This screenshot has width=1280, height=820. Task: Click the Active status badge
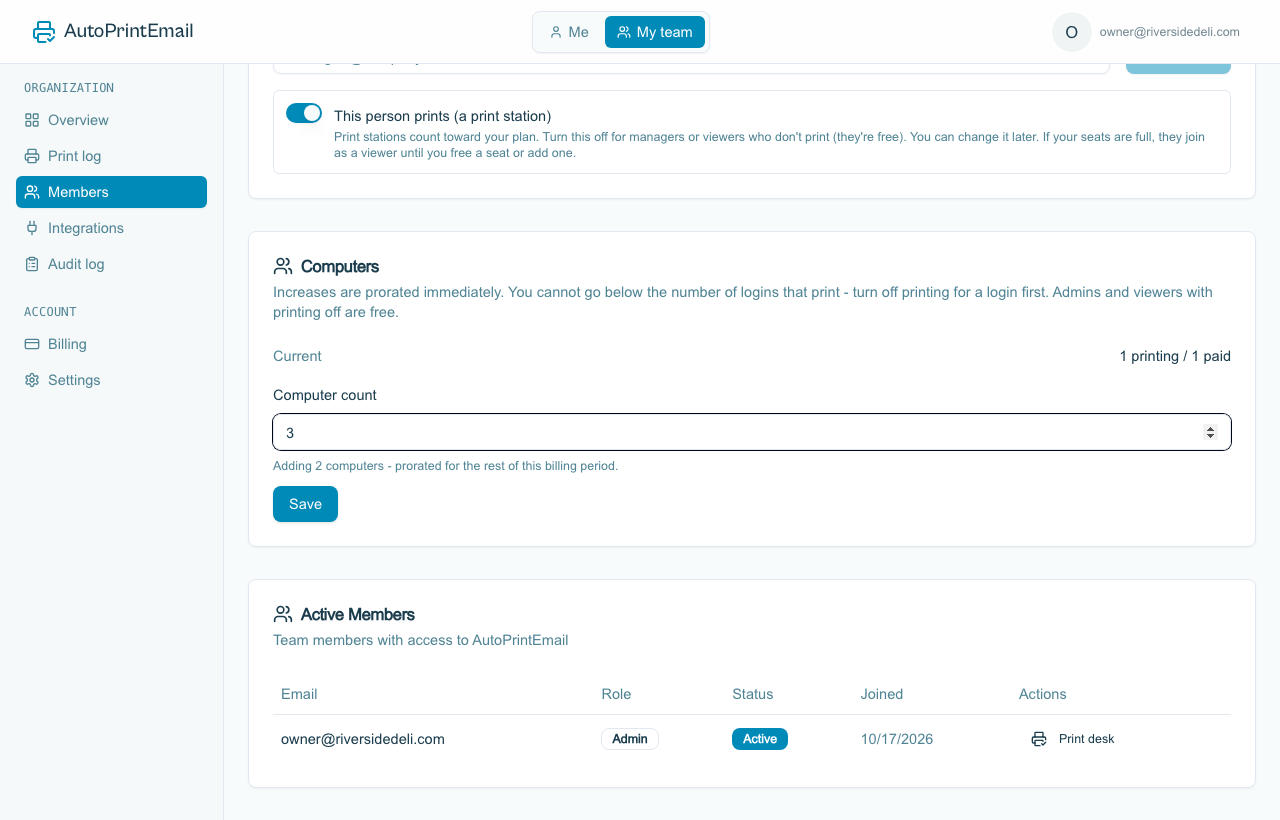(x=760, y=739)
